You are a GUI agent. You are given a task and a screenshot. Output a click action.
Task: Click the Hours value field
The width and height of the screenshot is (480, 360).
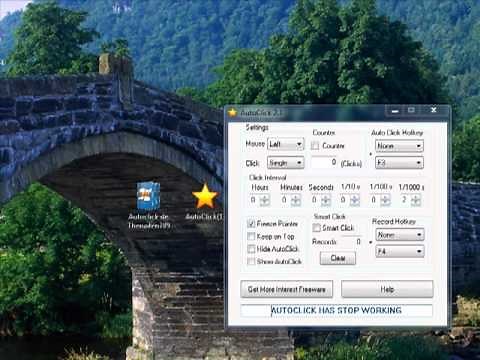point(254,200)
